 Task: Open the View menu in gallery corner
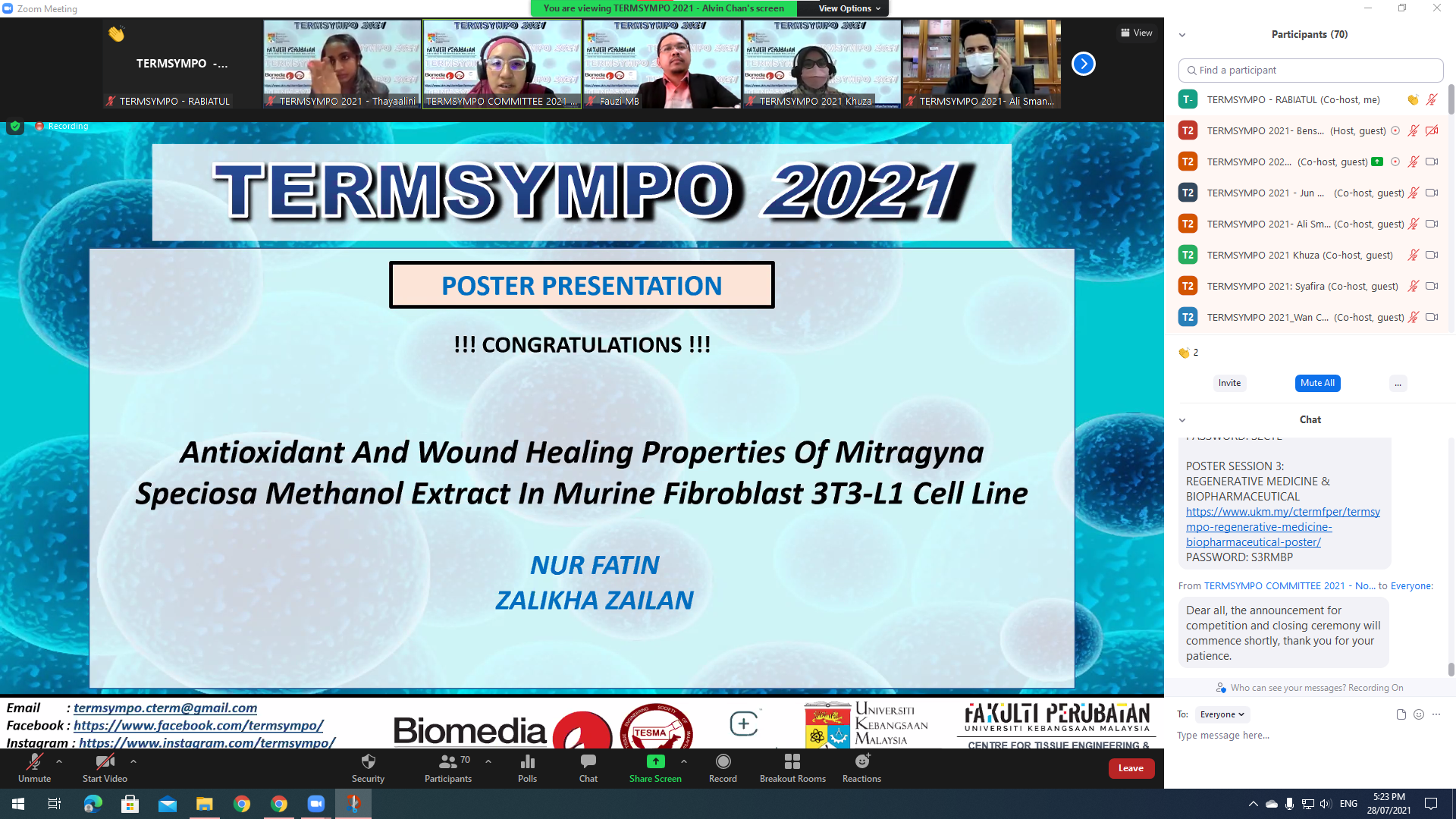click(1137, 33)
